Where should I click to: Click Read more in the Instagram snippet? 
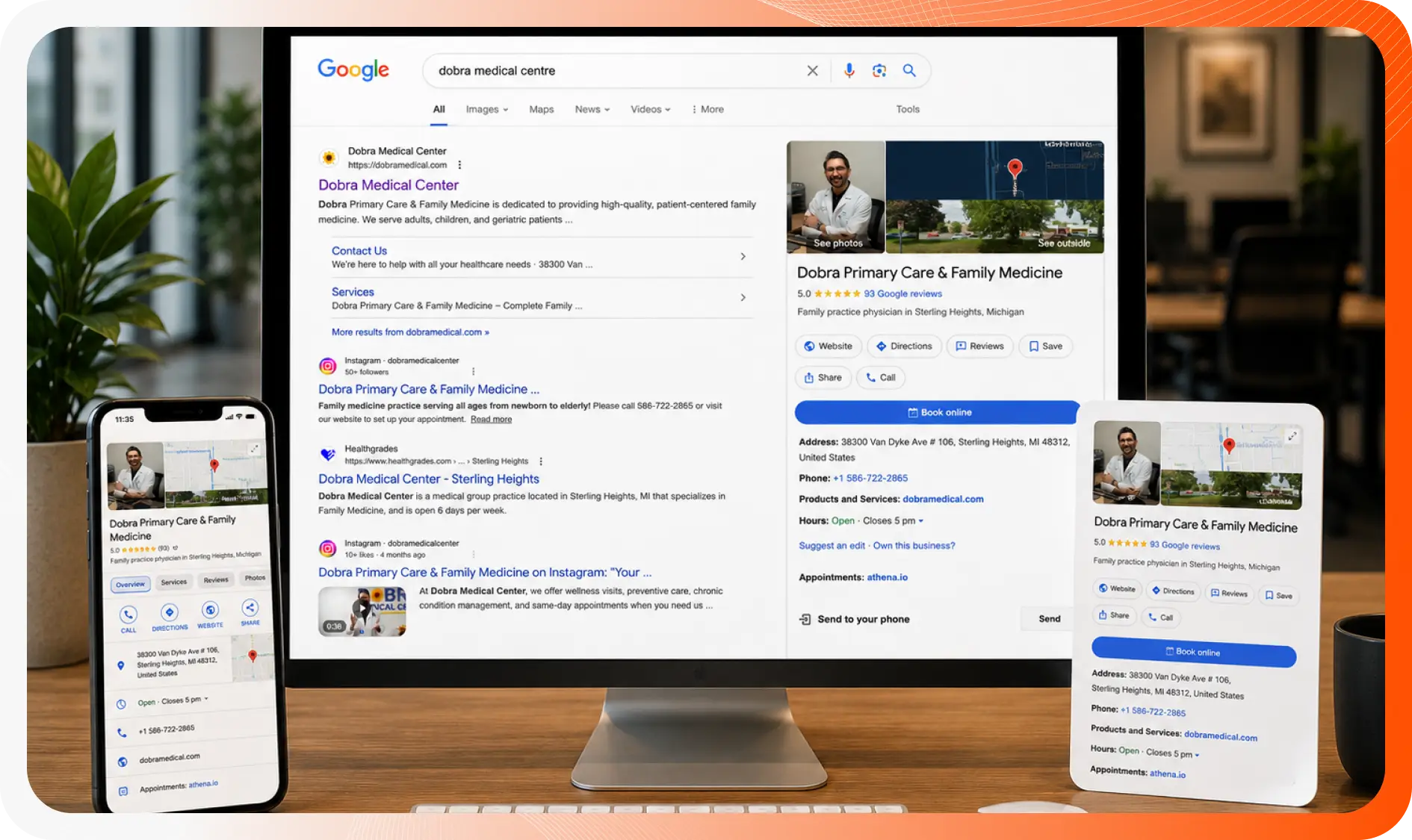click(x=491, y=420)
